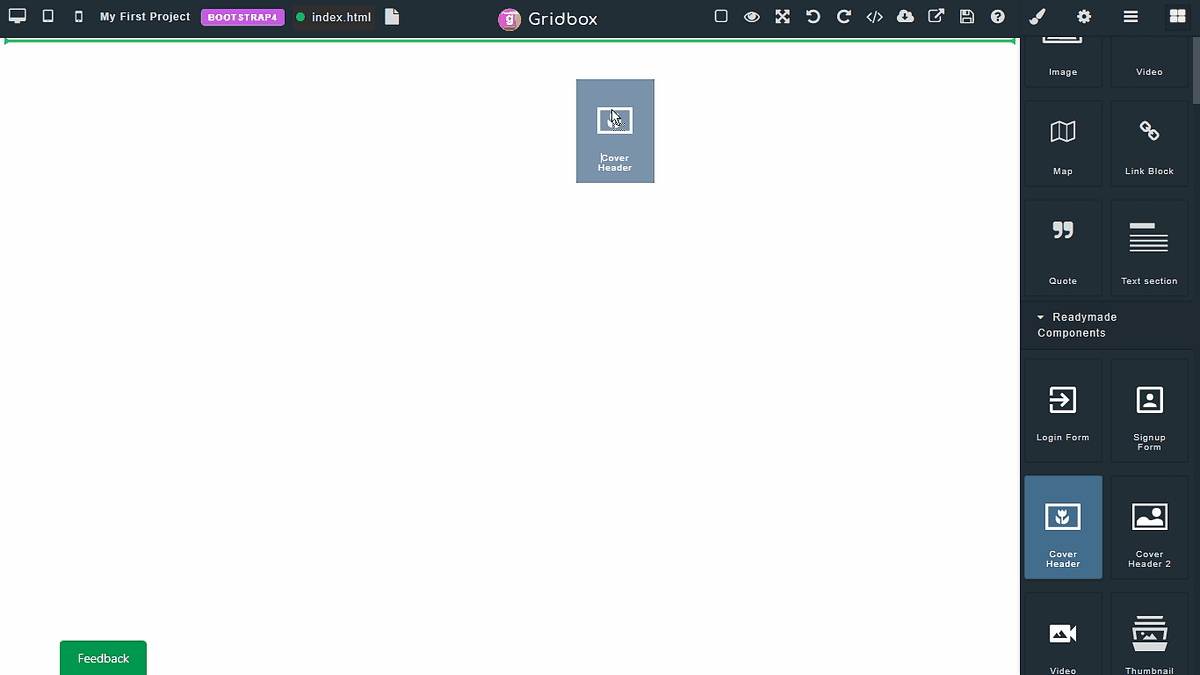Toggle the preview eye icon

tap(752, 16)
